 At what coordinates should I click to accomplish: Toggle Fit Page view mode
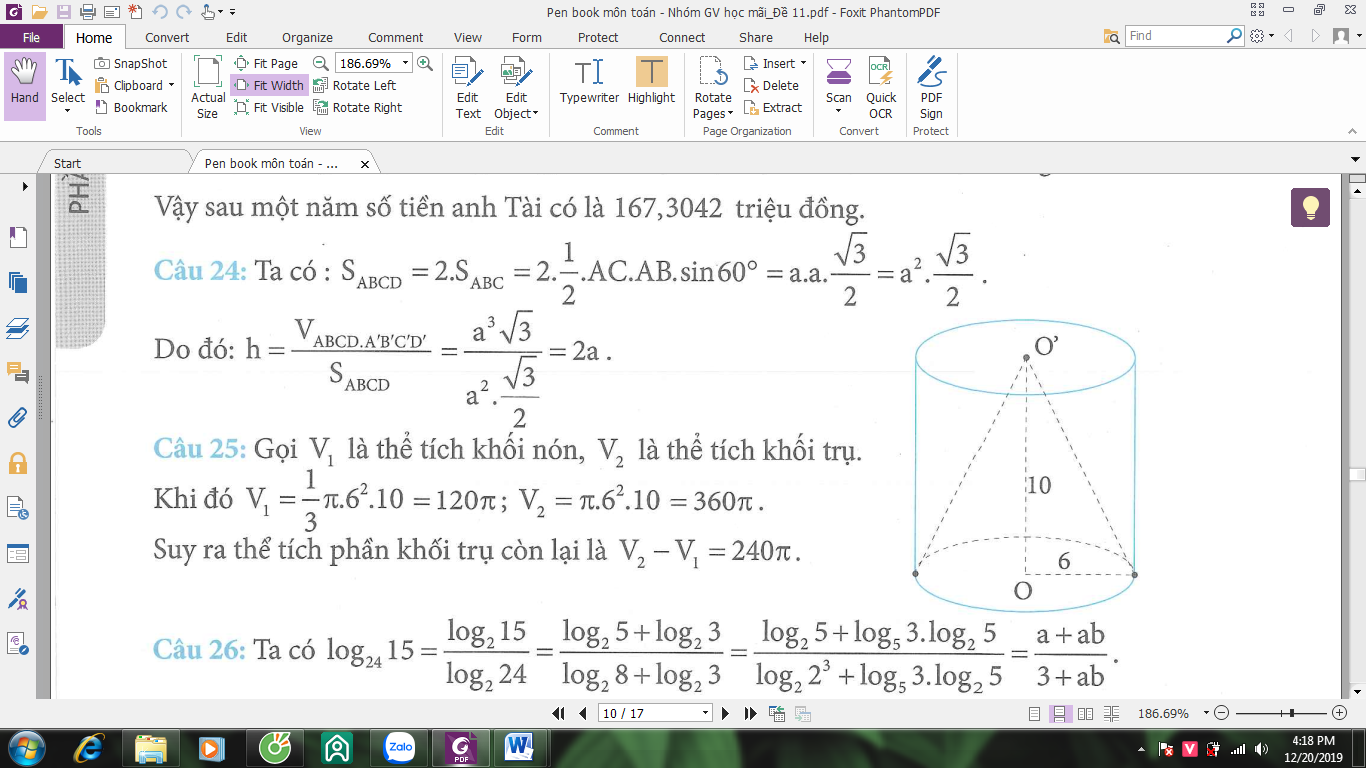click(267, 63)
